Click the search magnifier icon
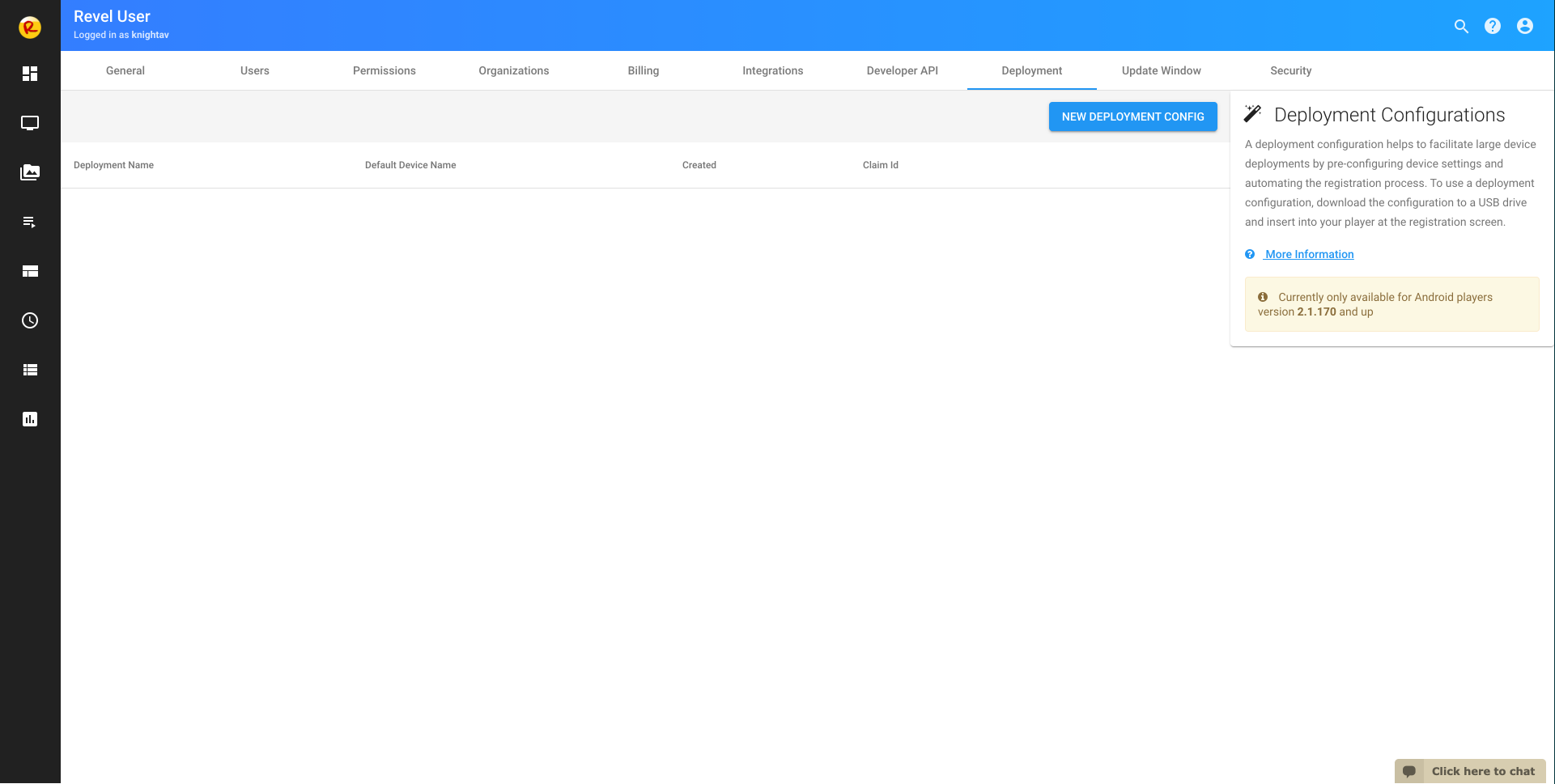 1461,26
